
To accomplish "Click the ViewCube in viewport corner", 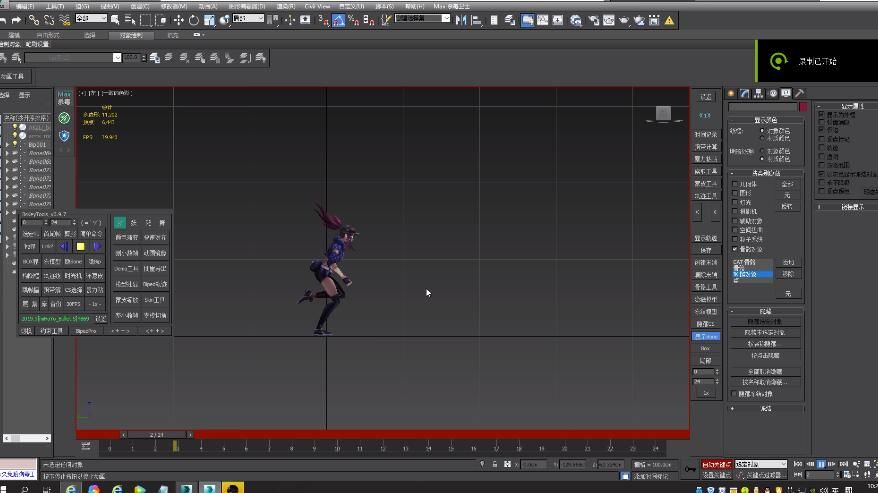I will (x=664, y=114).
